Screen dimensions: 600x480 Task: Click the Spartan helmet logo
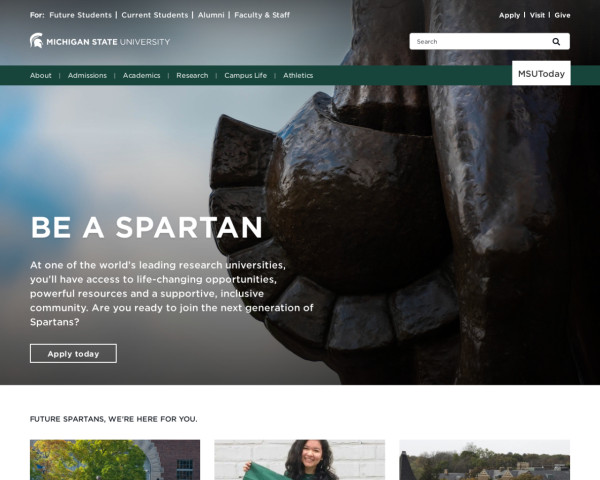(x=36, y=41)
